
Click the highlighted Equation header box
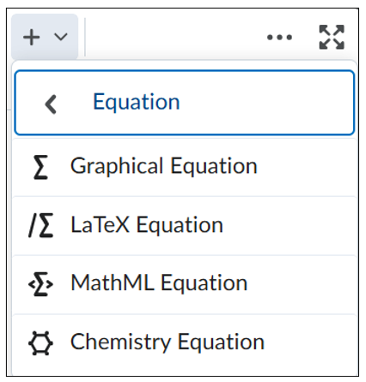click(x=184, y=102)
